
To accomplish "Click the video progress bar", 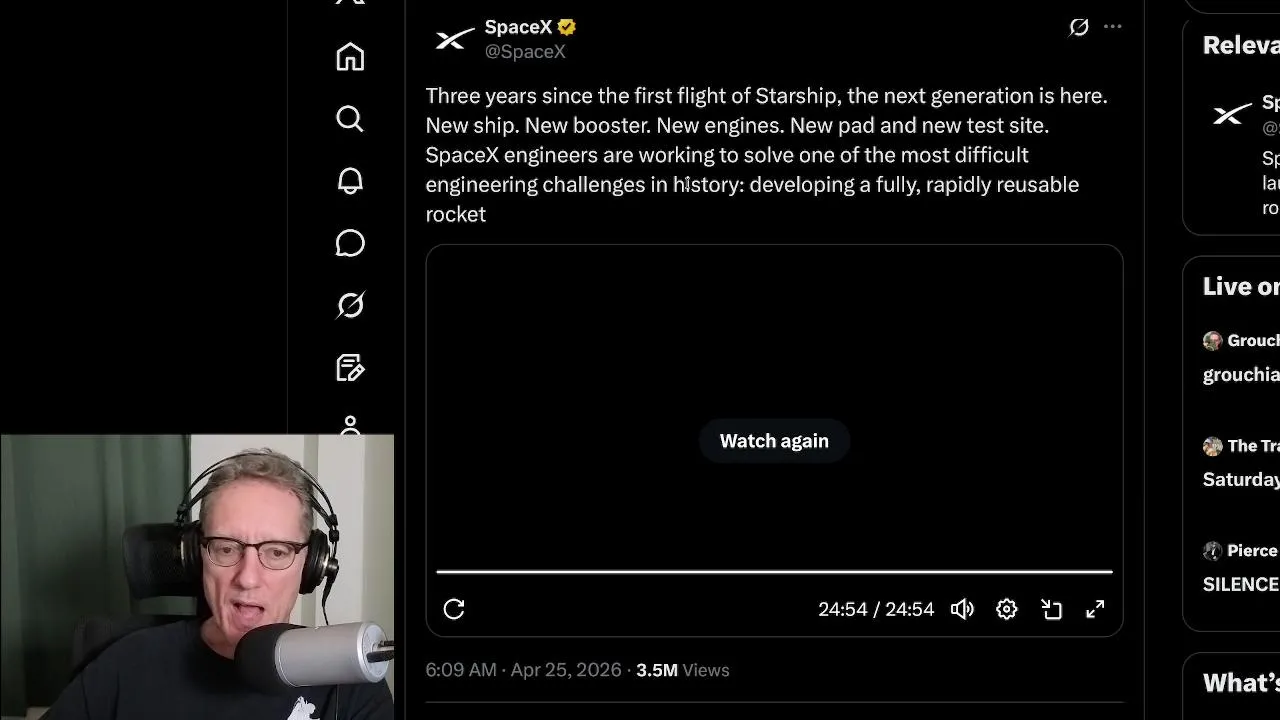I will [x=774, y=572].
